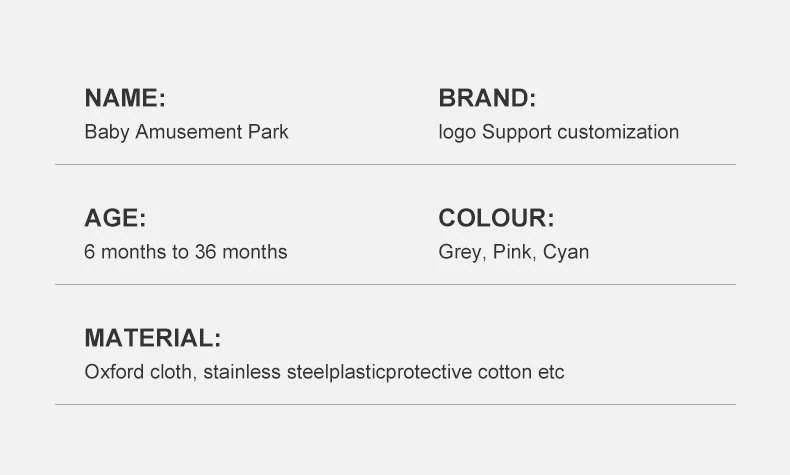The image size is (790, 475).
Task: Click the steelplasticprotective word
Action: (x=379, y=372)
